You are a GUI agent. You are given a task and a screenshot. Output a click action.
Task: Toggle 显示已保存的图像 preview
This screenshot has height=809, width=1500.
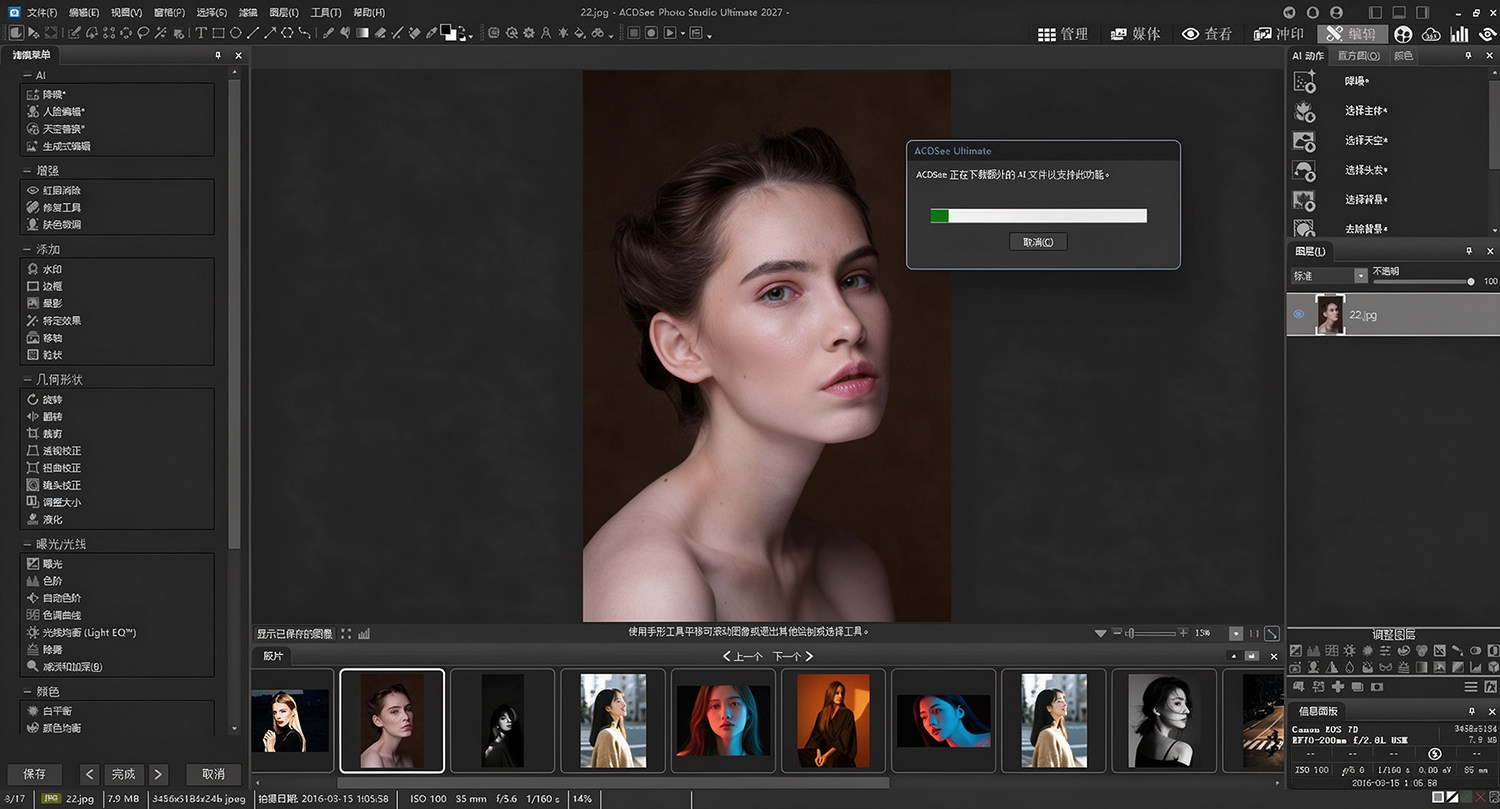click(x=295, y=633)
